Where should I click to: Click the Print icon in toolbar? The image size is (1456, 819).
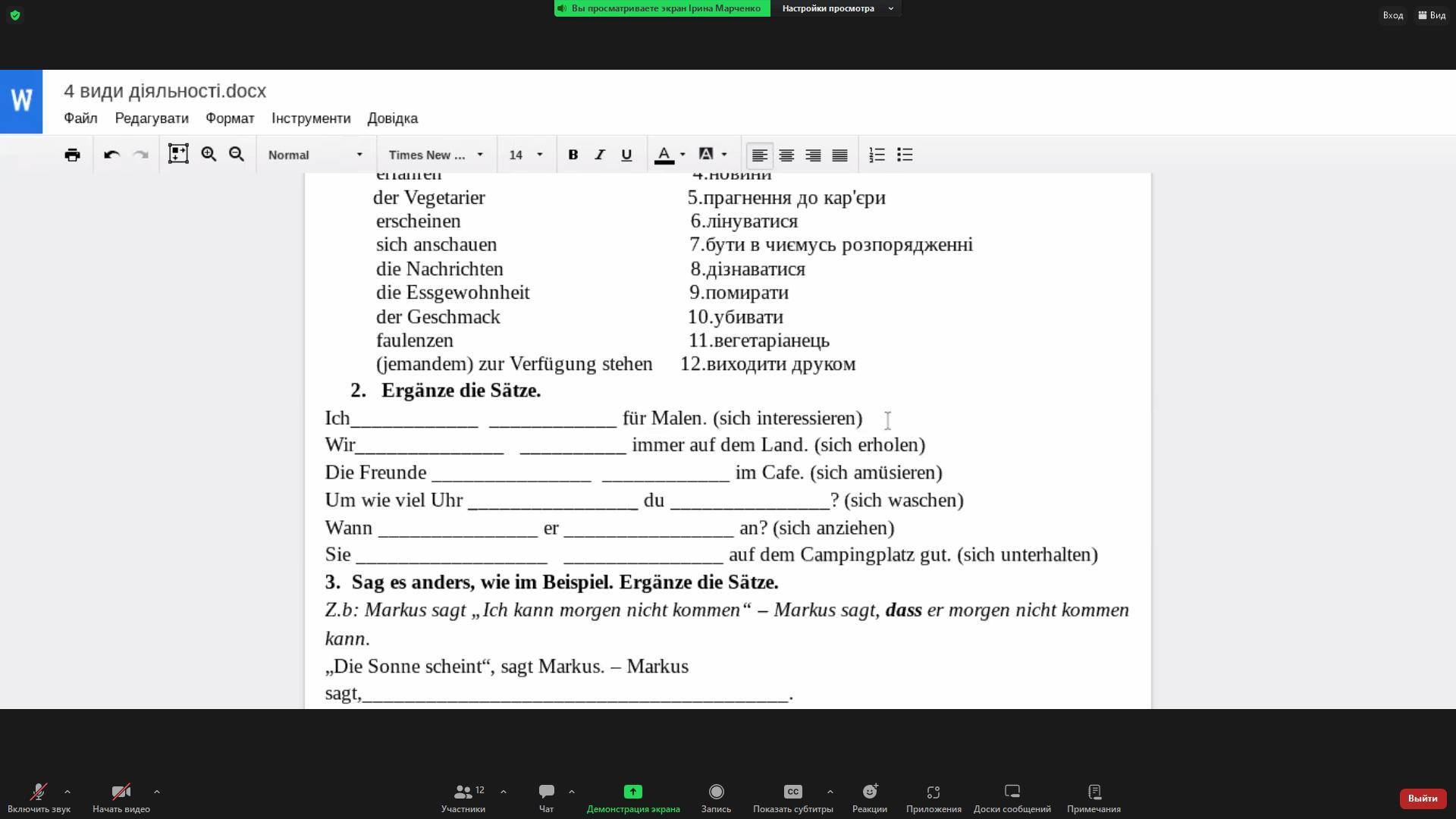[x=72, y=155]
